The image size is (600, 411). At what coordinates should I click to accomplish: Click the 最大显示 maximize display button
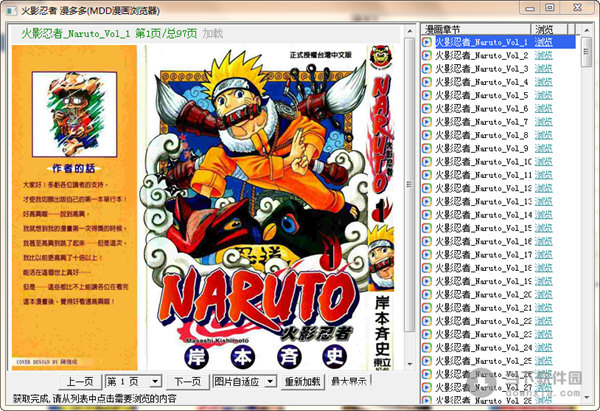349,382
